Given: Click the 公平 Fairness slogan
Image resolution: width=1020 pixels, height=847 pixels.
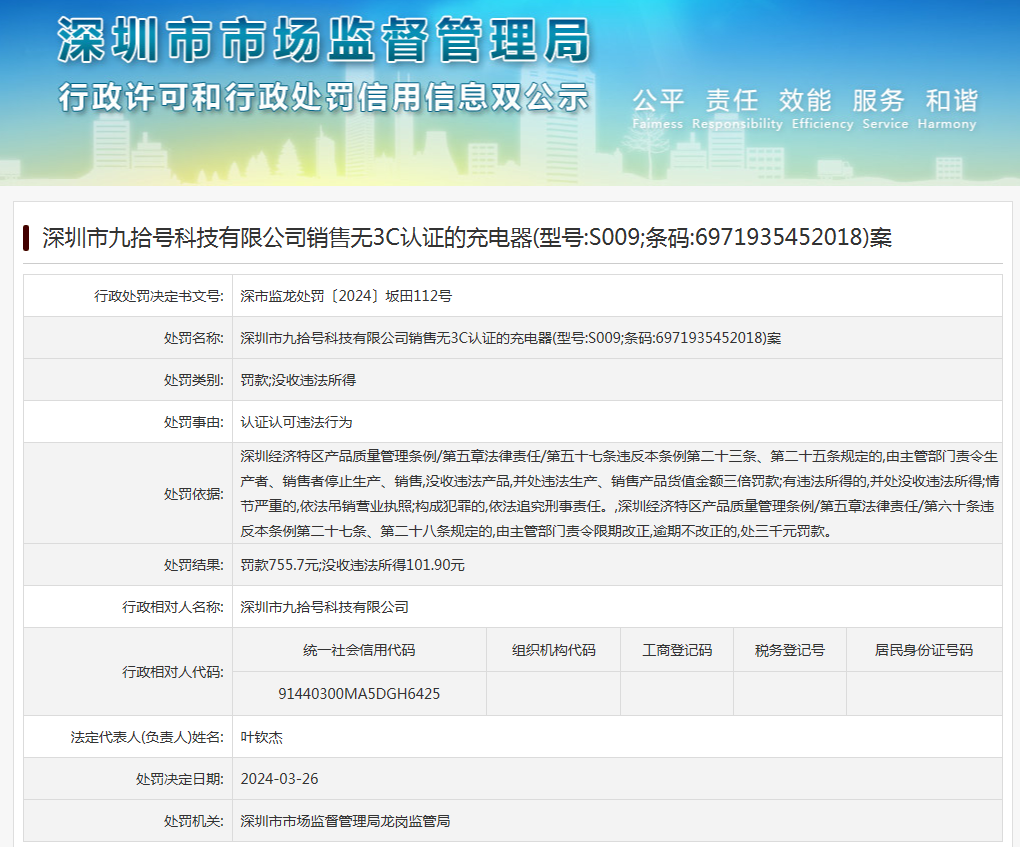Looking at the screenshot, I should (658, 109).
